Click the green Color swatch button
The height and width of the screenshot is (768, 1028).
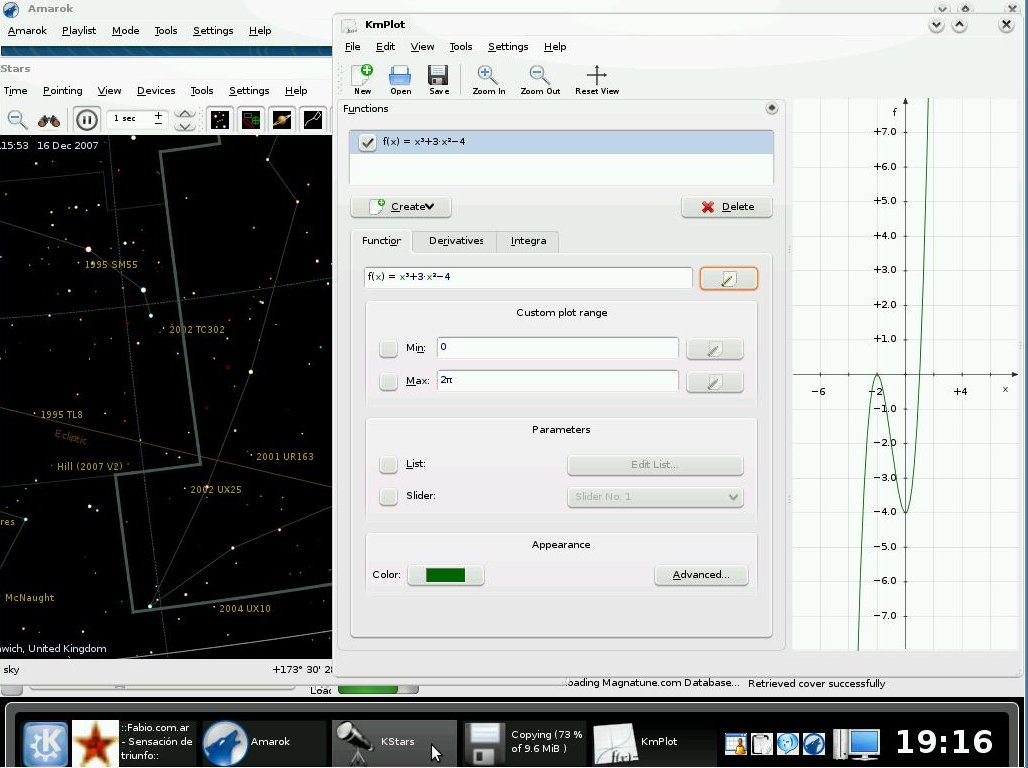[446, 575]
